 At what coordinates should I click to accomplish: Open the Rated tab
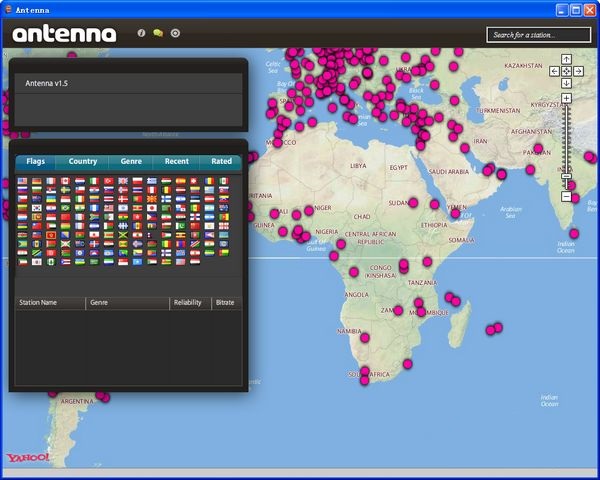(221, 161)
